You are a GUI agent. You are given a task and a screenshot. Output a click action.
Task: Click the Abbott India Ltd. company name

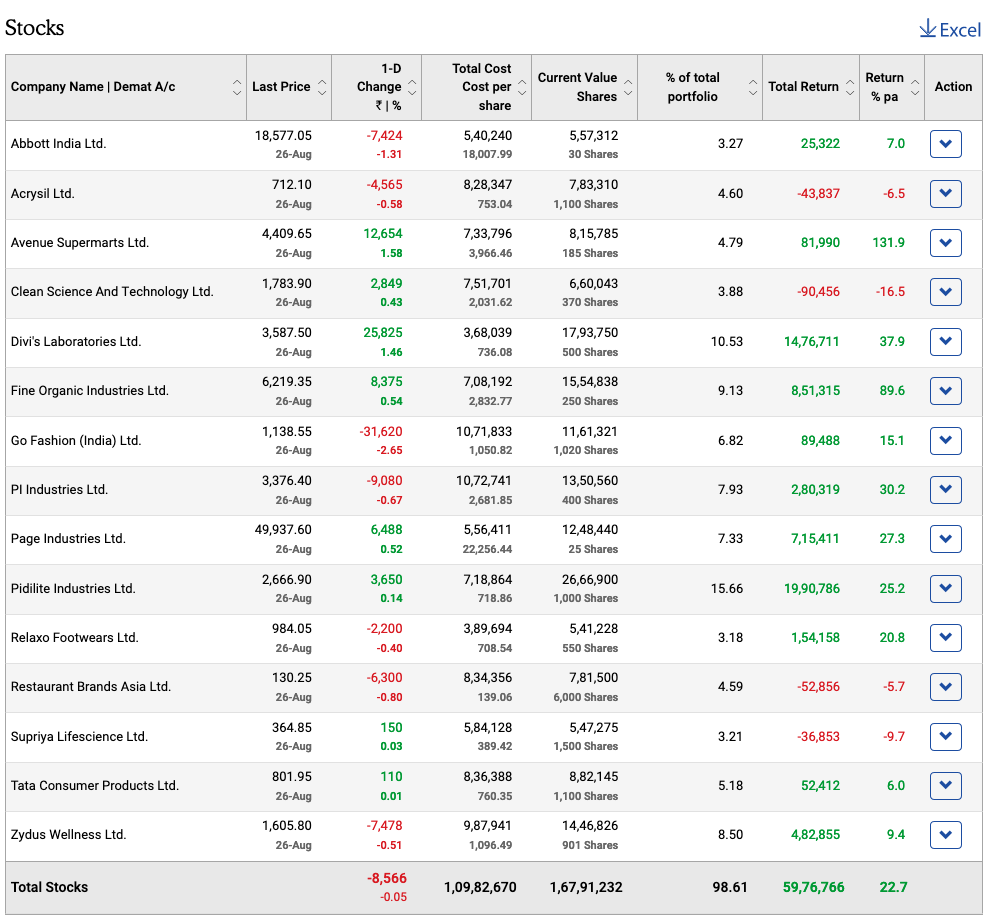point(58,144)
